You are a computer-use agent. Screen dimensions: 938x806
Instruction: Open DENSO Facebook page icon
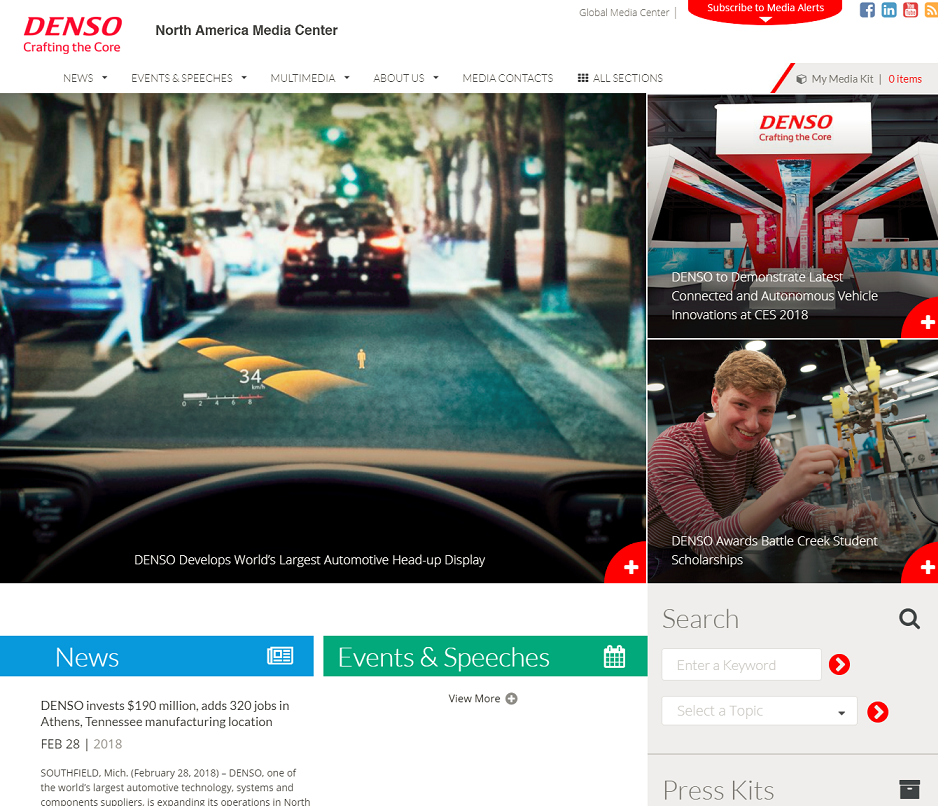pyautogui.click(x=867, y=10)
